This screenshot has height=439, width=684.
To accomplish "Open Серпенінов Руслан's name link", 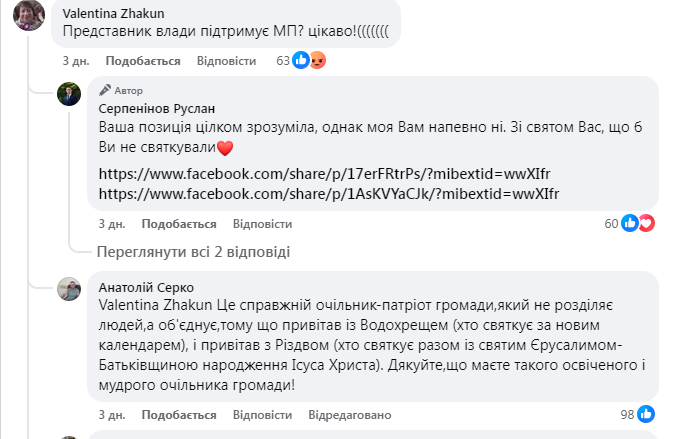I will (x=156, y=108).
